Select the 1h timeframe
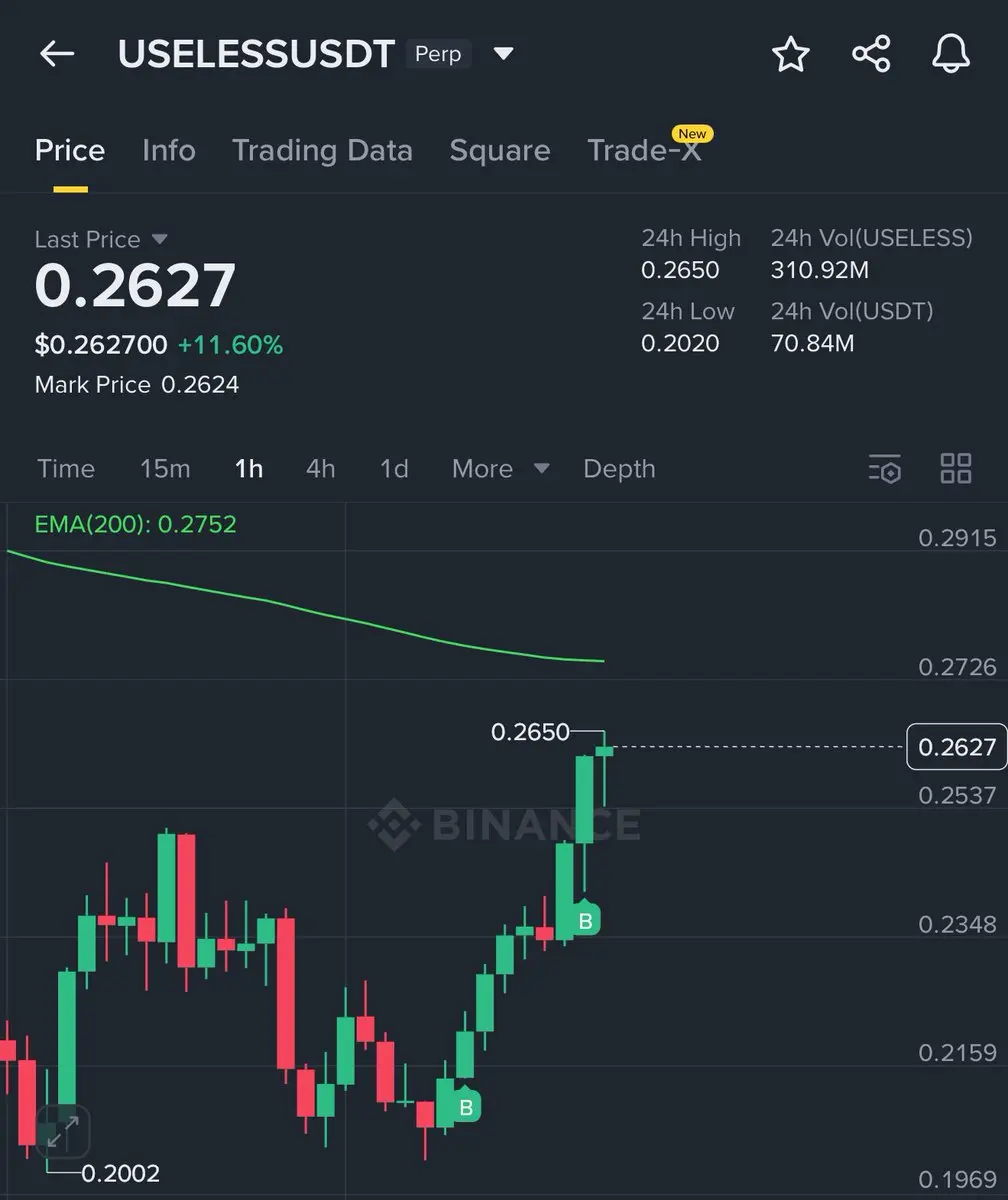The height and width of the screenshot is (1200, 1008). [x=248, y=468]
